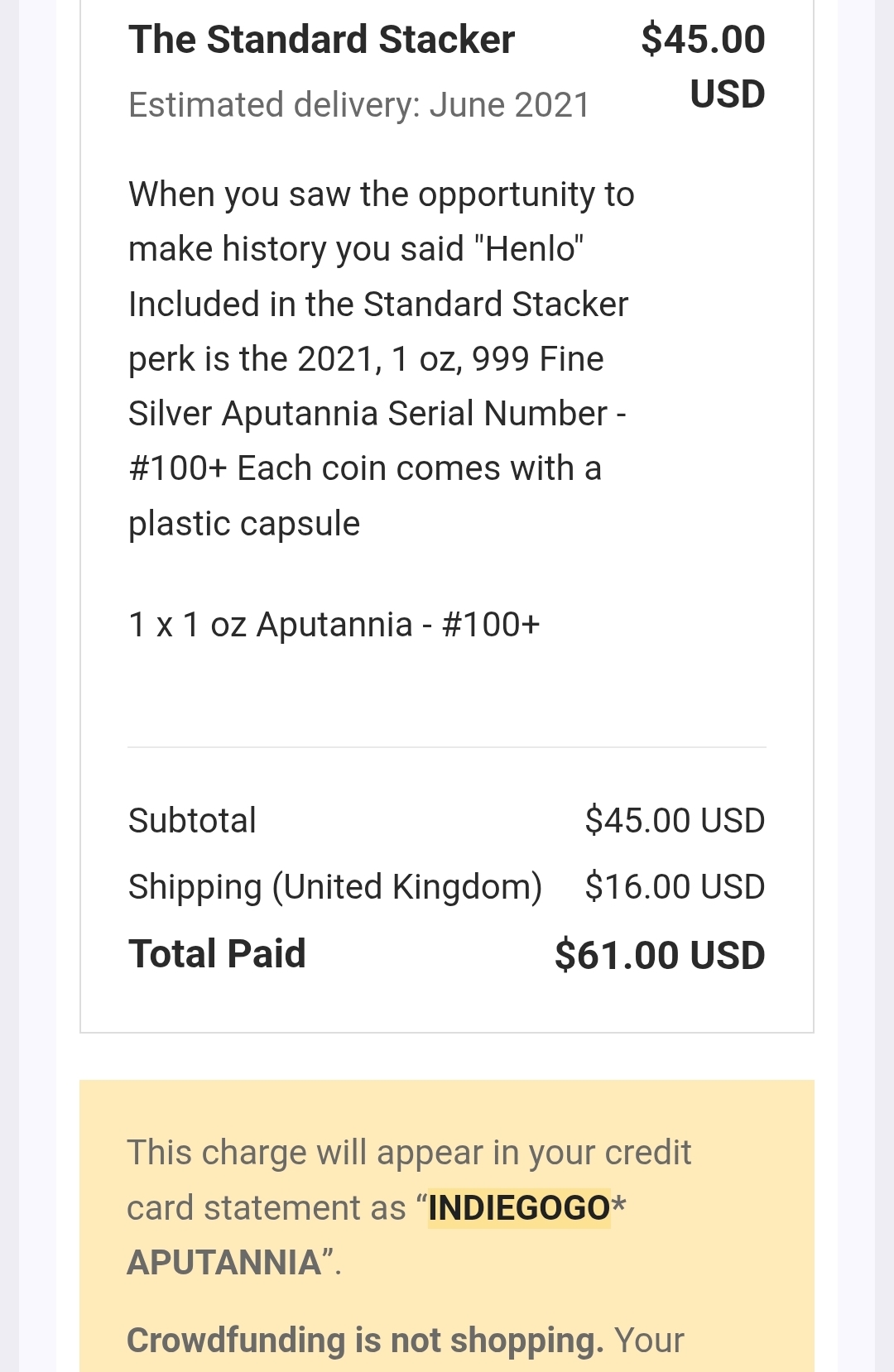This screenshot has height=1372, width=894.
Task: Click "Silver Aputannia Serial Number" in the description
Action: point(368,414)
